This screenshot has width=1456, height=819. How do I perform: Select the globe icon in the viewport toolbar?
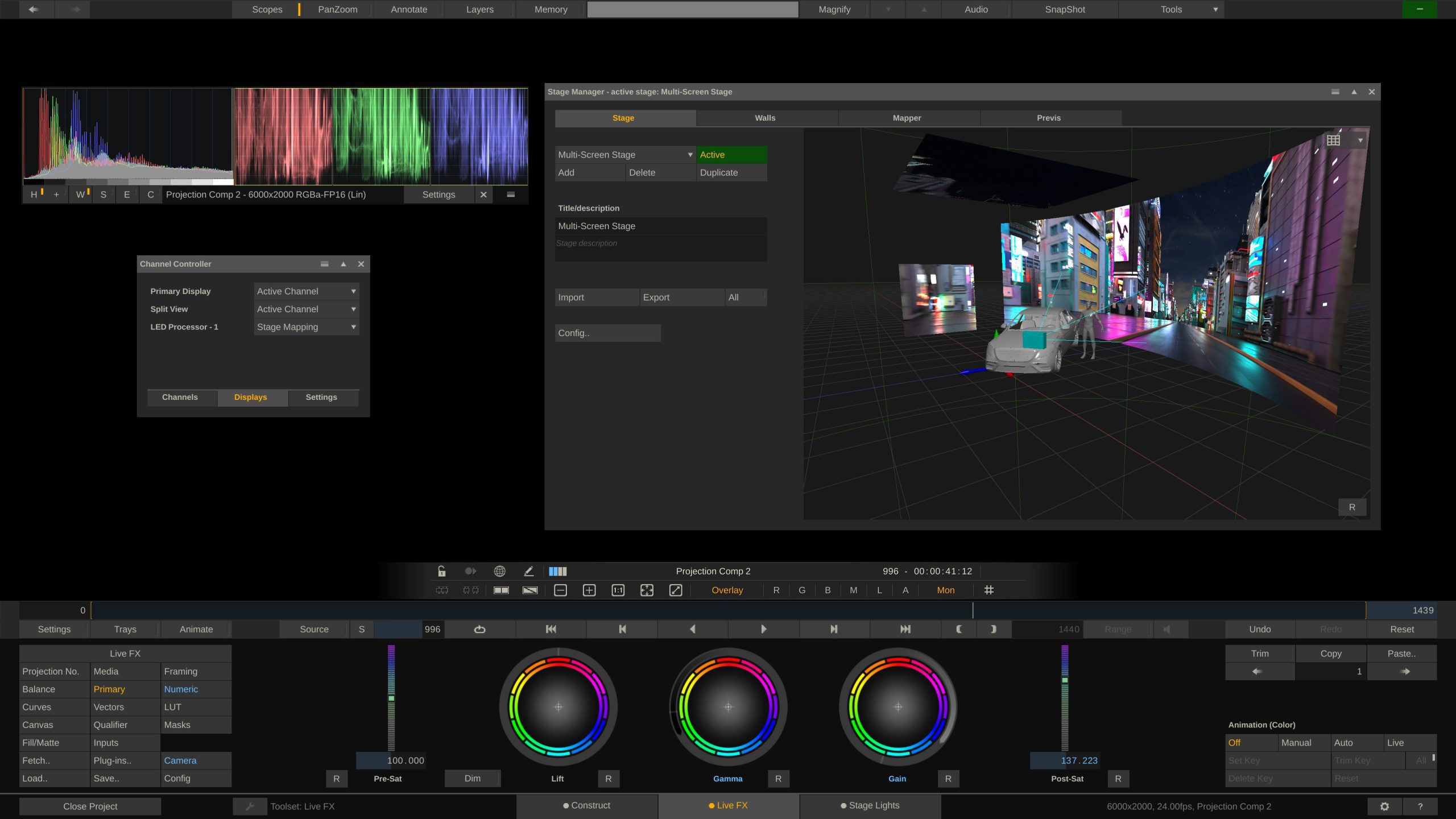point(500,571)
